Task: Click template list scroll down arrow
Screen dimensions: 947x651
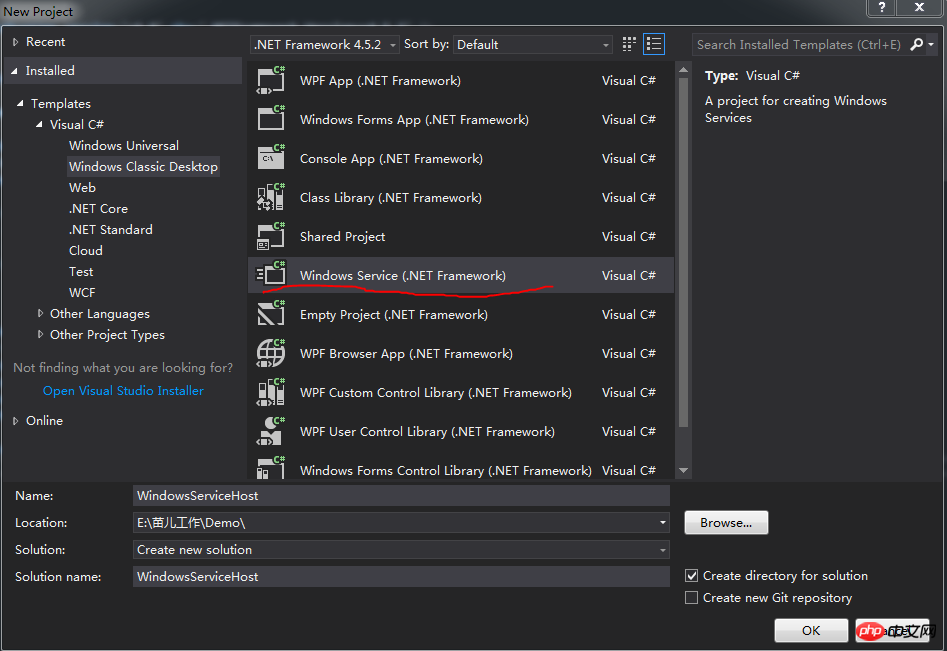Action: point(684,470)
